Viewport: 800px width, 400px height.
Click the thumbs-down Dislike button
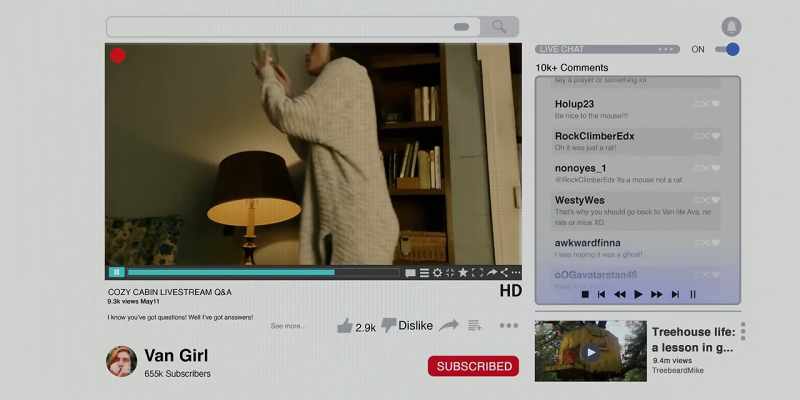tap(389, 325)
